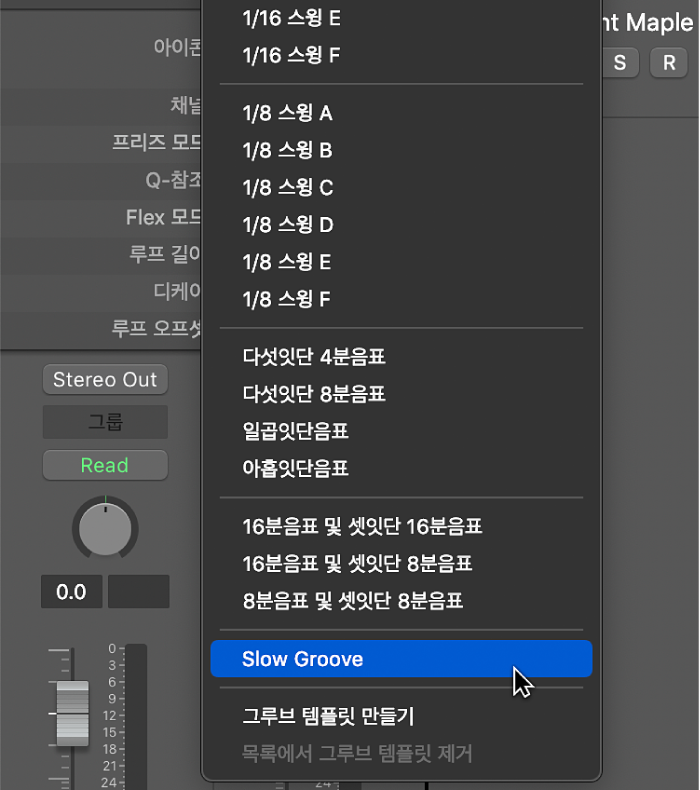
Task: Click the 루프 오프셋 inspector row
Action: click(x=101, y=328)
